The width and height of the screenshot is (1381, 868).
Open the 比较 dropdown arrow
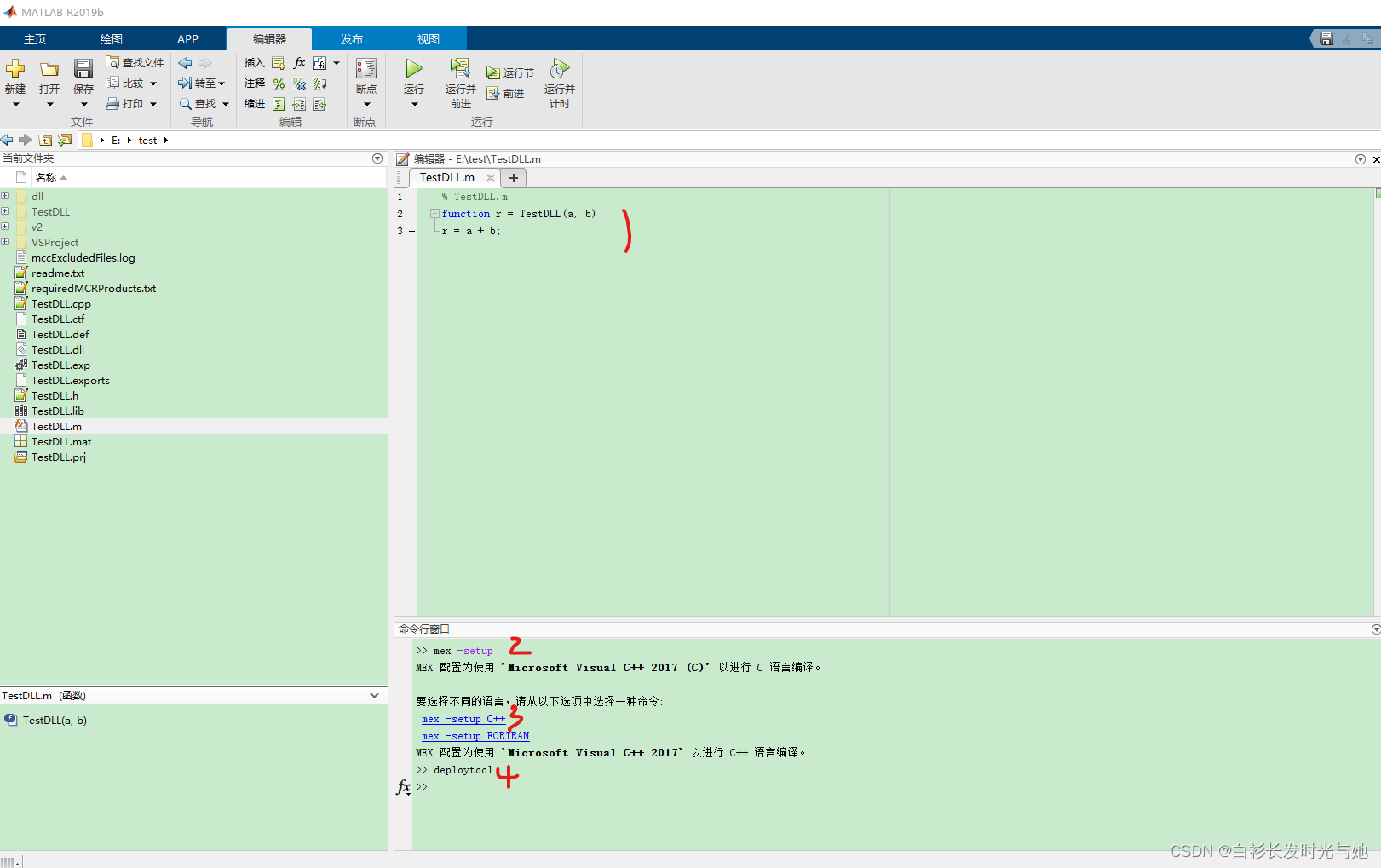point(153,83)
